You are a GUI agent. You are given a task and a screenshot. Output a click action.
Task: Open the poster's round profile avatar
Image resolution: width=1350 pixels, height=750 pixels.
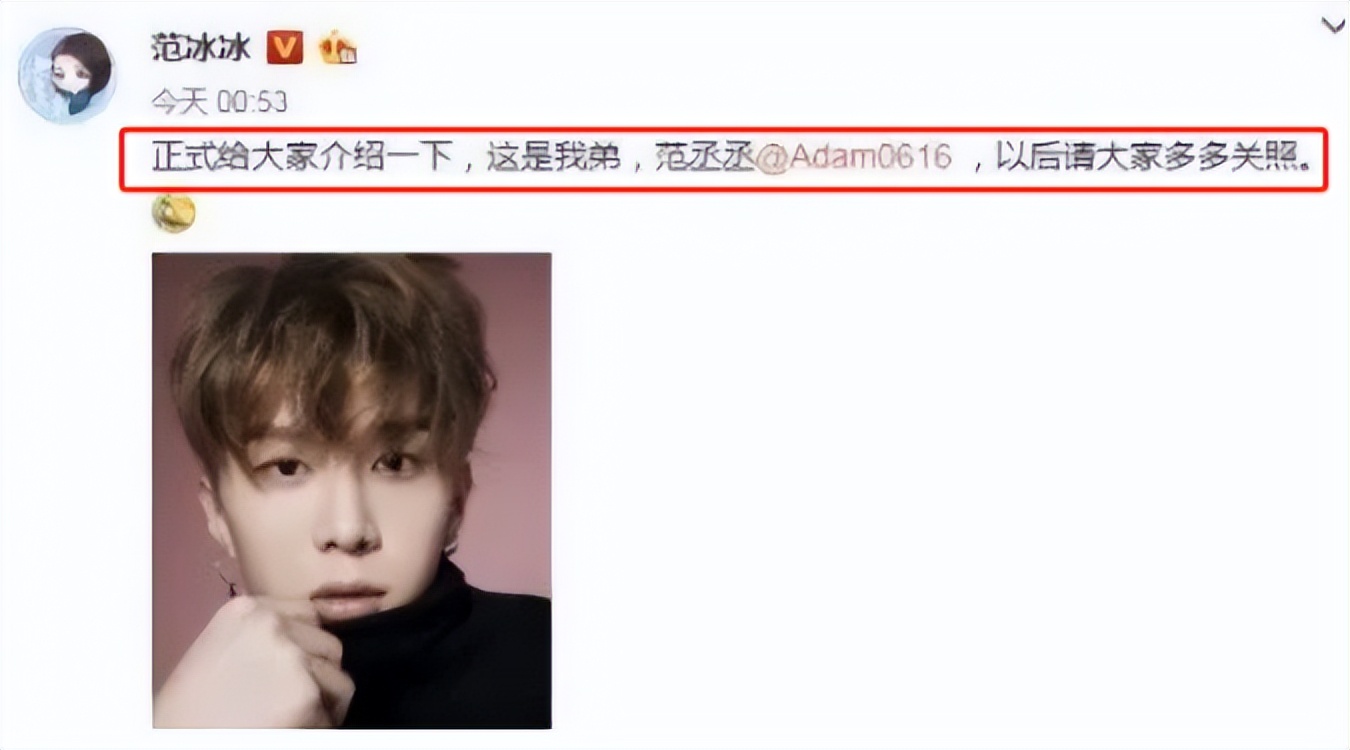click(69, 76)
